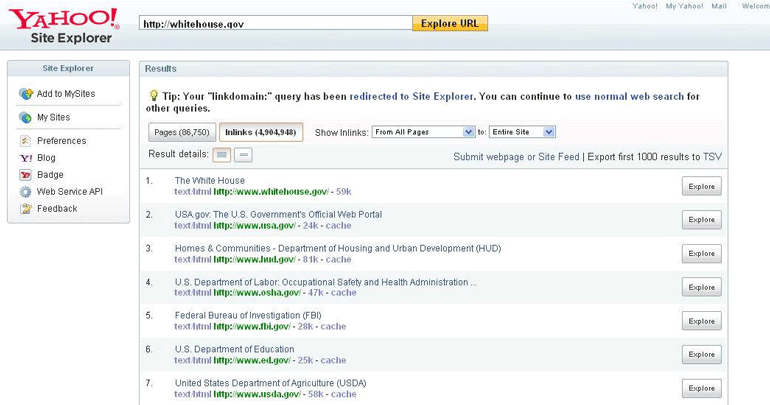The width and height of the screenshot is (770, 405).
Task: Click the Explore URL button
Action: click(x=450, y=24)
